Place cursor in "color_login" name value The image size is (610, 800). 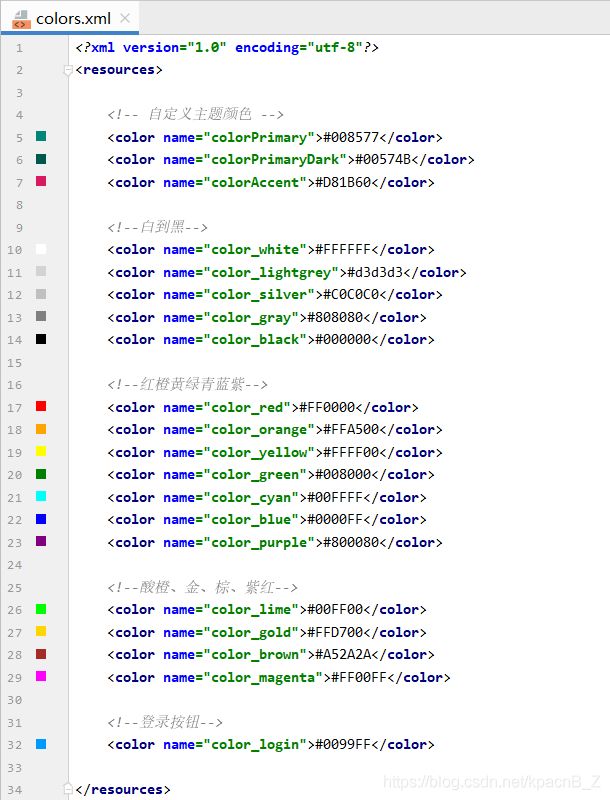tap(255, 745)
